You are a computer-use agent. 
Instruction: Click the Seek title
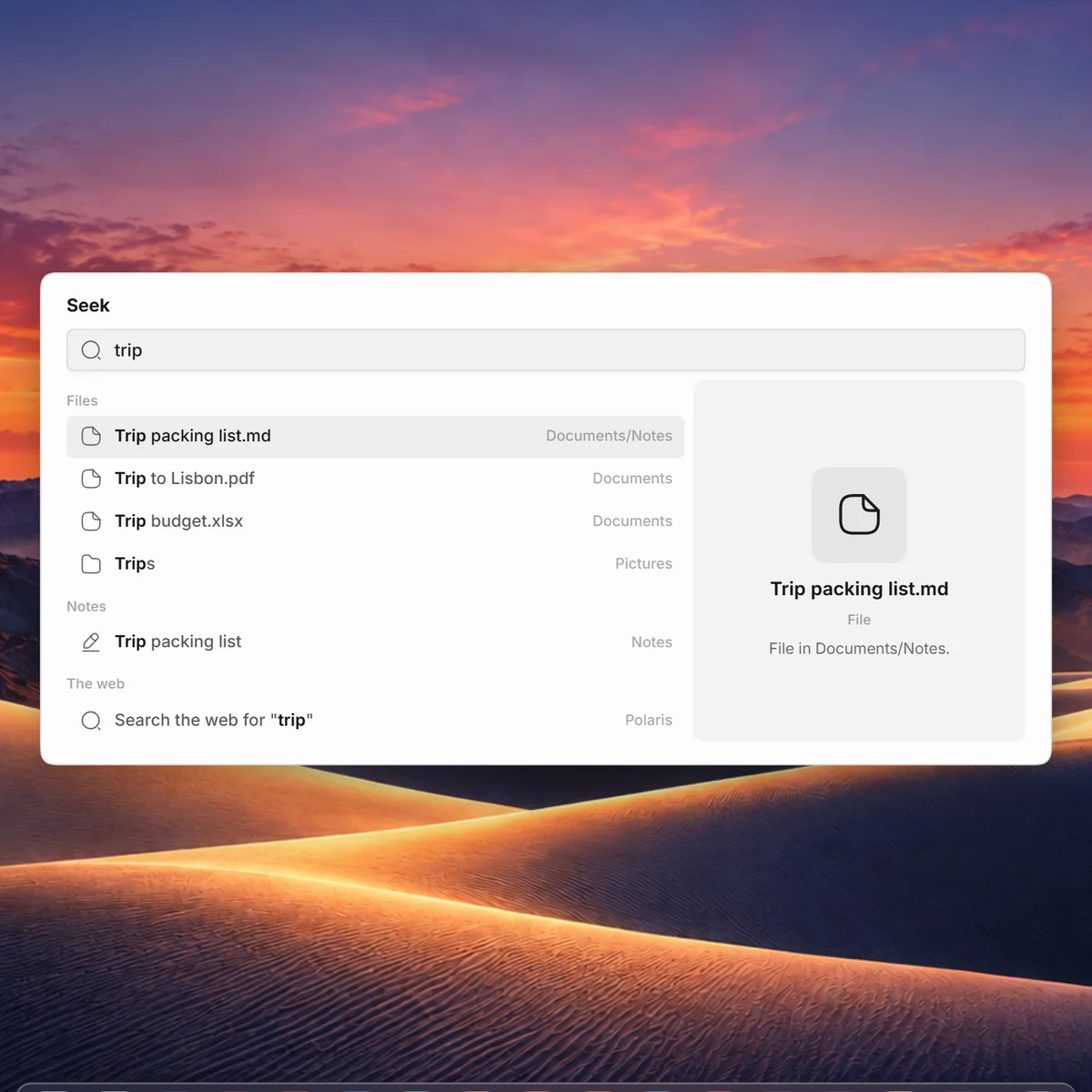pos(88,306)
